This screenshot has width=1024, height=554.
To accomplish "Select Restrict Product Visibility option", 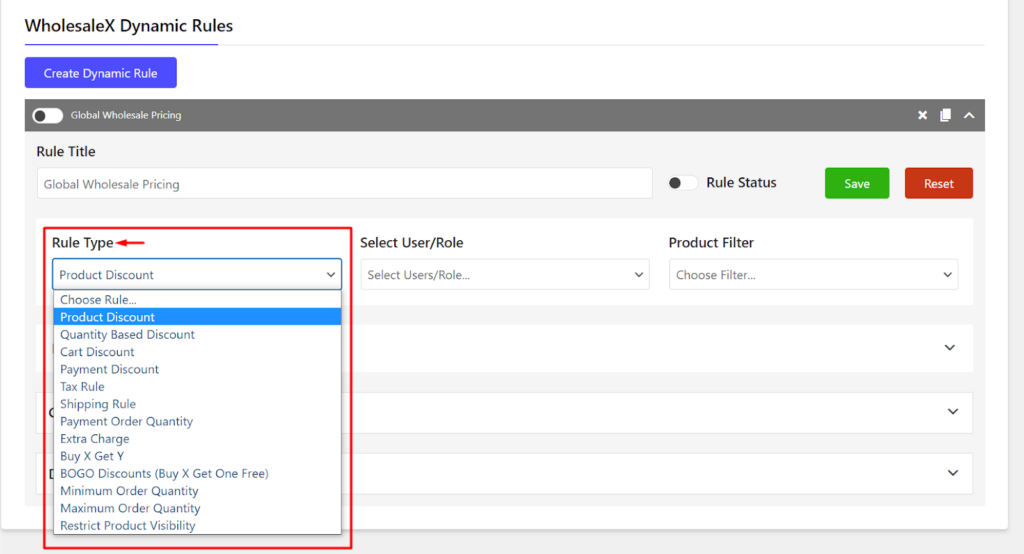I will [x=128, y=526].
